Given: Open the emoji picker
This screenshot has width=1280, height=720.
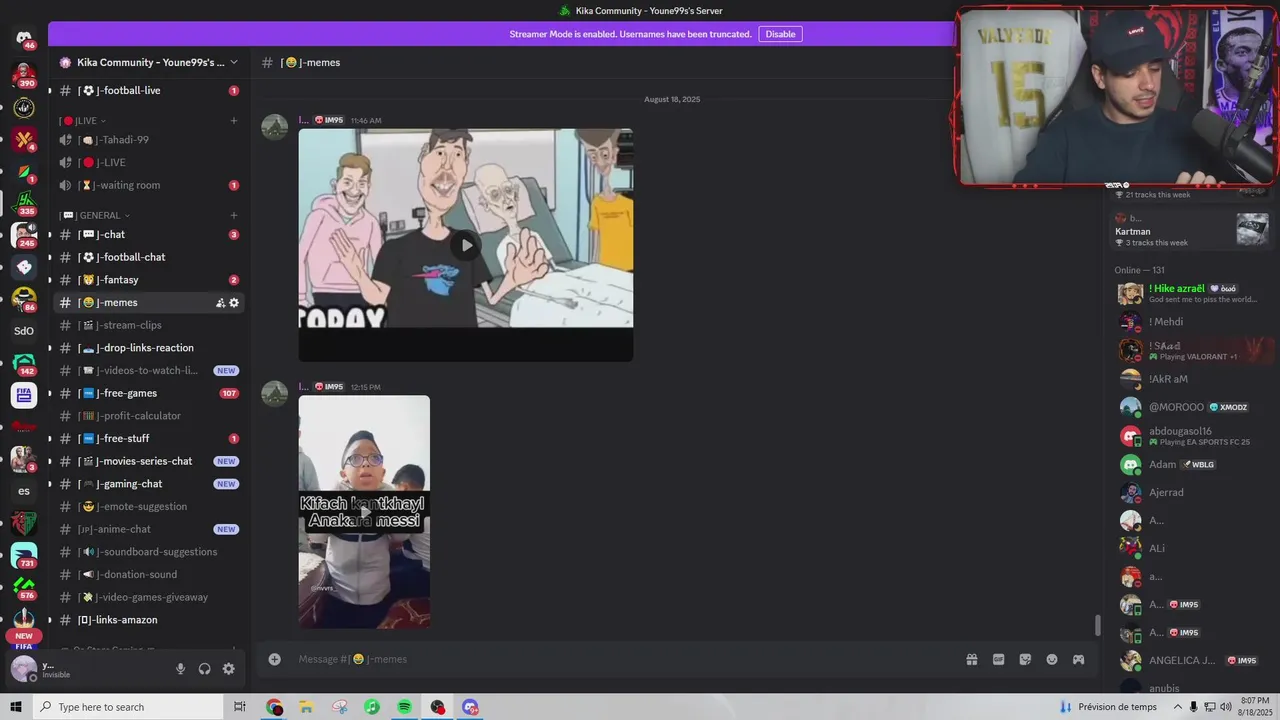Looking at the screenshot, I should [1052, 659].
